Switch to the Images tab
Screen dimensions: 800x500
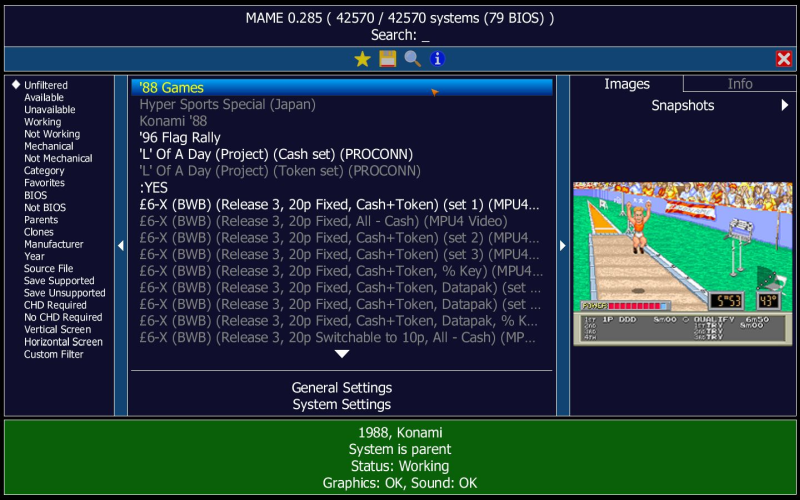pyautogui.click(x=627, y=84)
